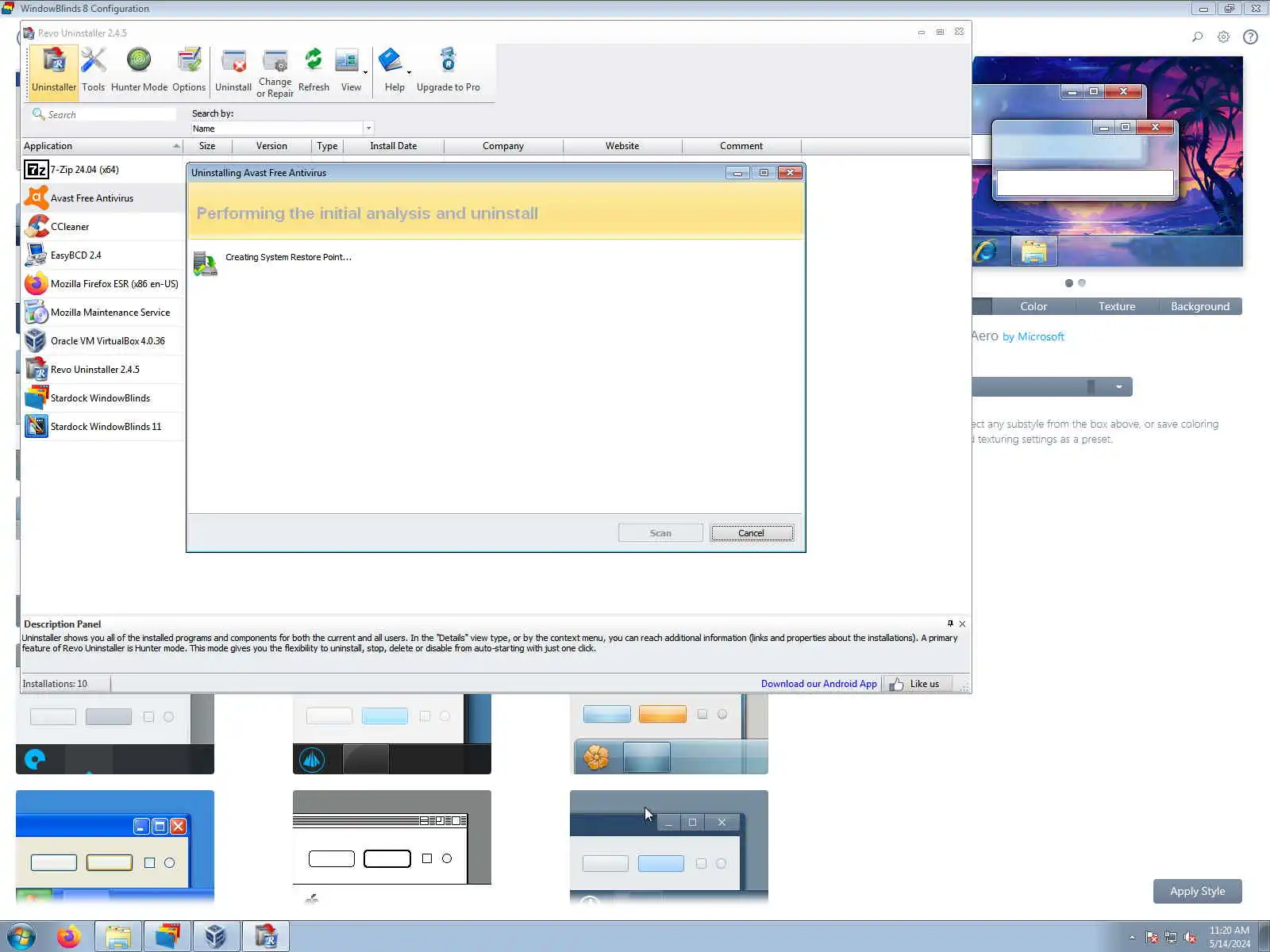
Task: Click the Comment column header
Action: point(741,146)
